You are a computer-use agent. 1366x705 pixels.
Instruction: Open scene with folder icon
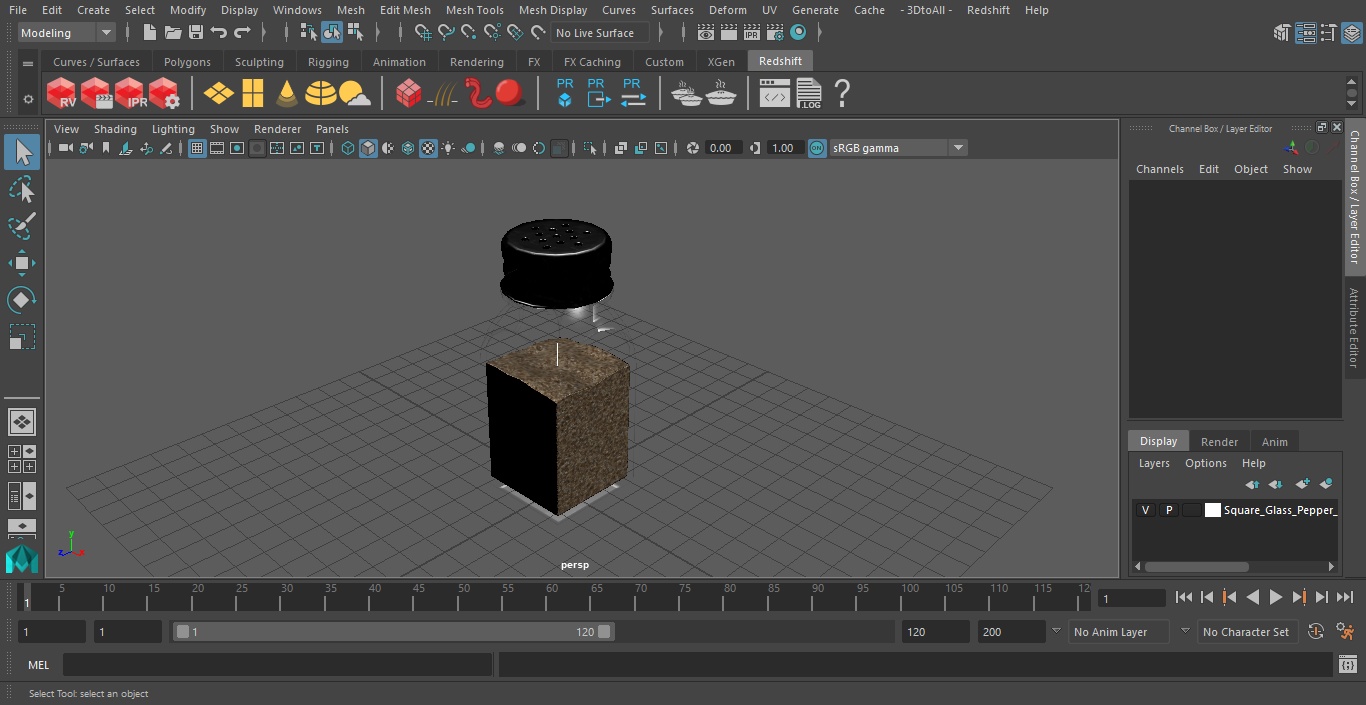(173, 33)
